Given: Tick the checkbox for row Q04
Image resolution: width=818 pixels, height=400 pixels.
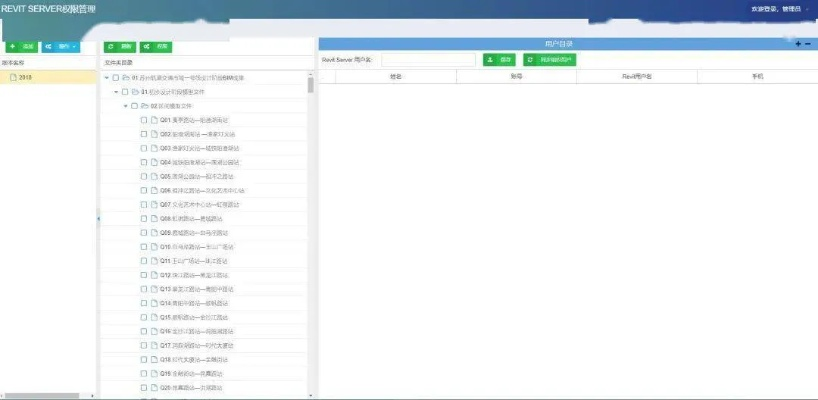Looking at the screenshot, I should [x=144, y=162].
